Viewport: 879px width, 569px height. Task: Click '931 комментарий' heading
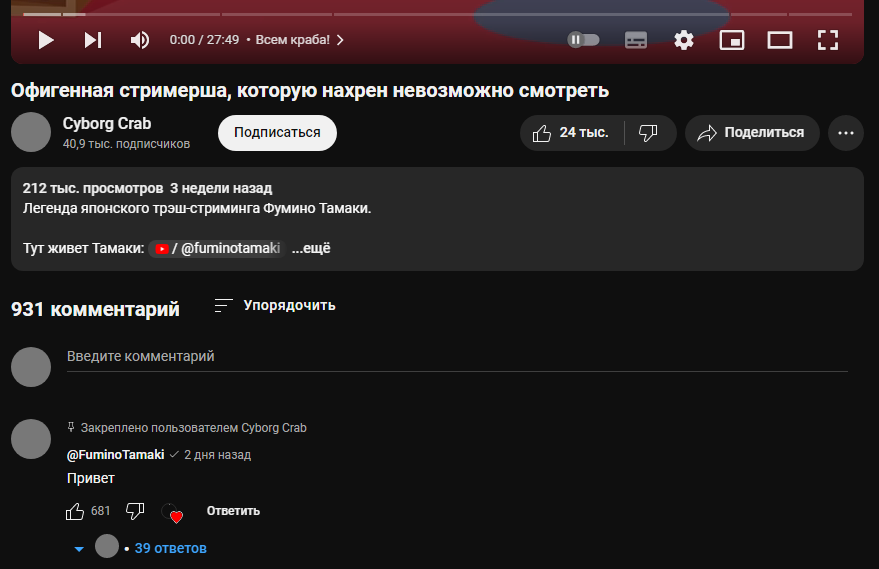pyautogui.click(x=95, y=309)
